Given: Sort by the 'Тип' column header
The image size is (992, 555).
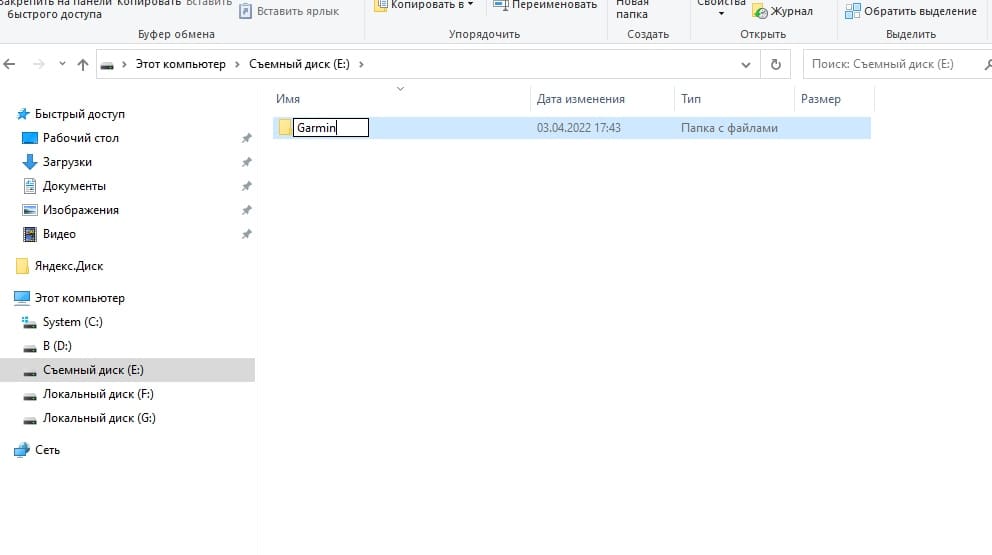Looking at the screenshot, I should 691,99.
